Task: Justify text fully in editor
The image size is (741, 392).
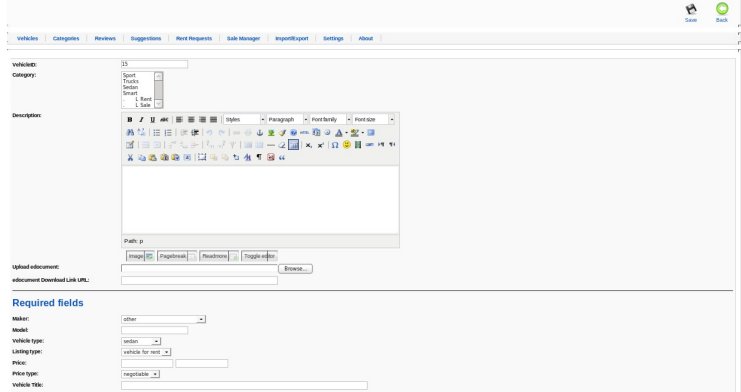Action: [x=214, y=120]
